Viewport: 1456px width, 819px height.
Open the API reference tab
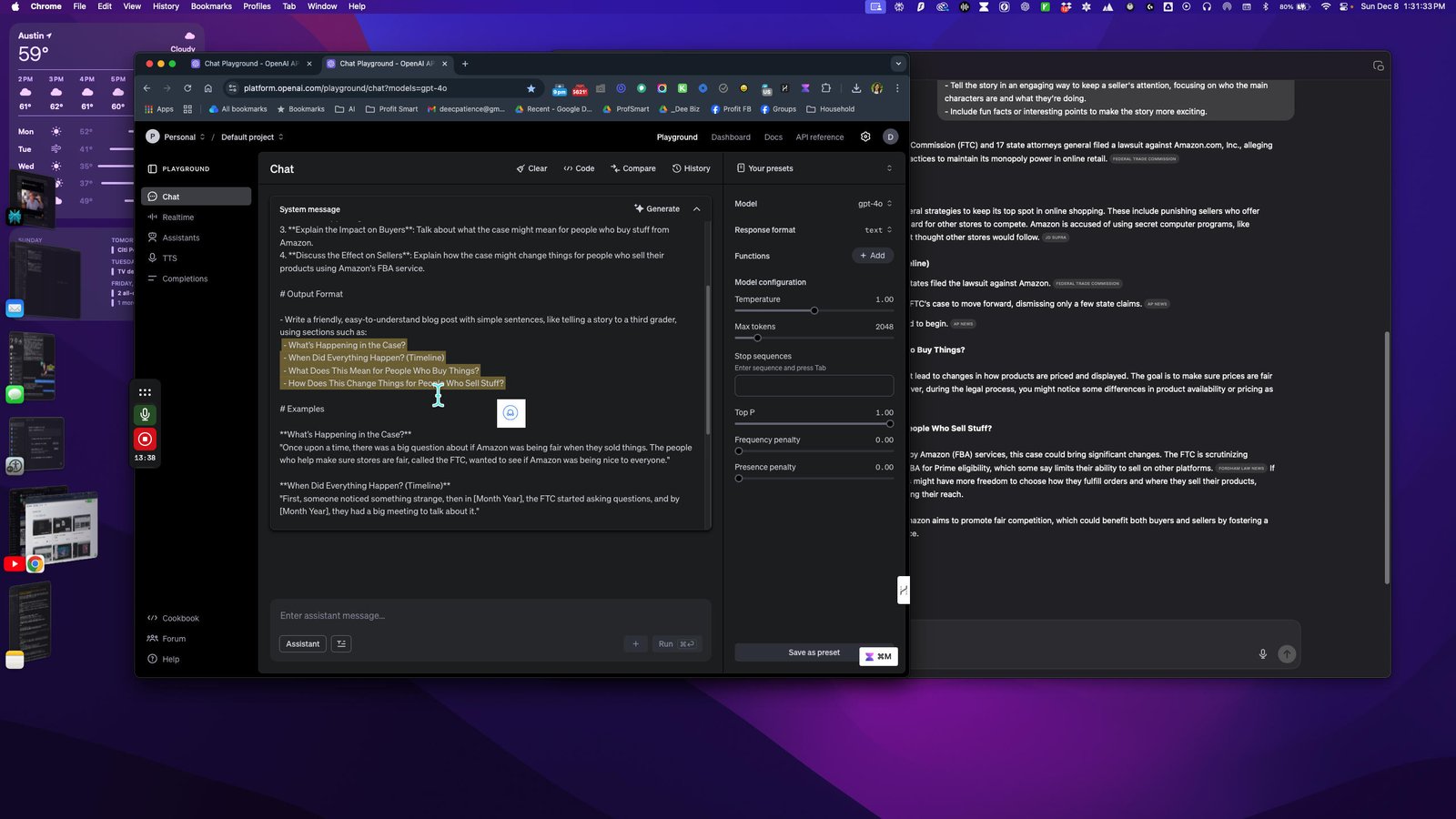[x=820, y=137]
